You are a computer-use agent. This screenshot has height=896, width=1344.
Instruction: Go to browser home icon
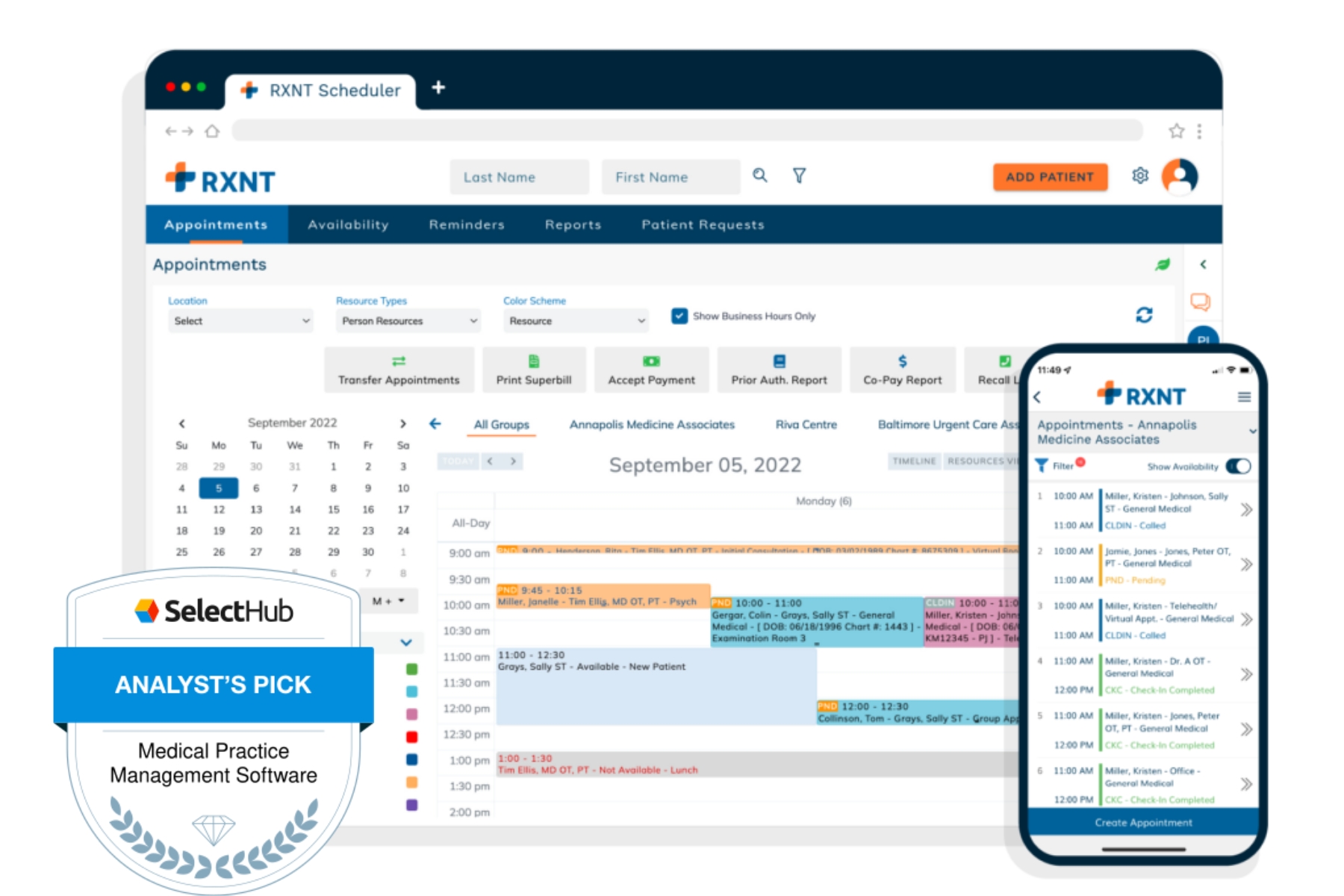coord(212,131)
